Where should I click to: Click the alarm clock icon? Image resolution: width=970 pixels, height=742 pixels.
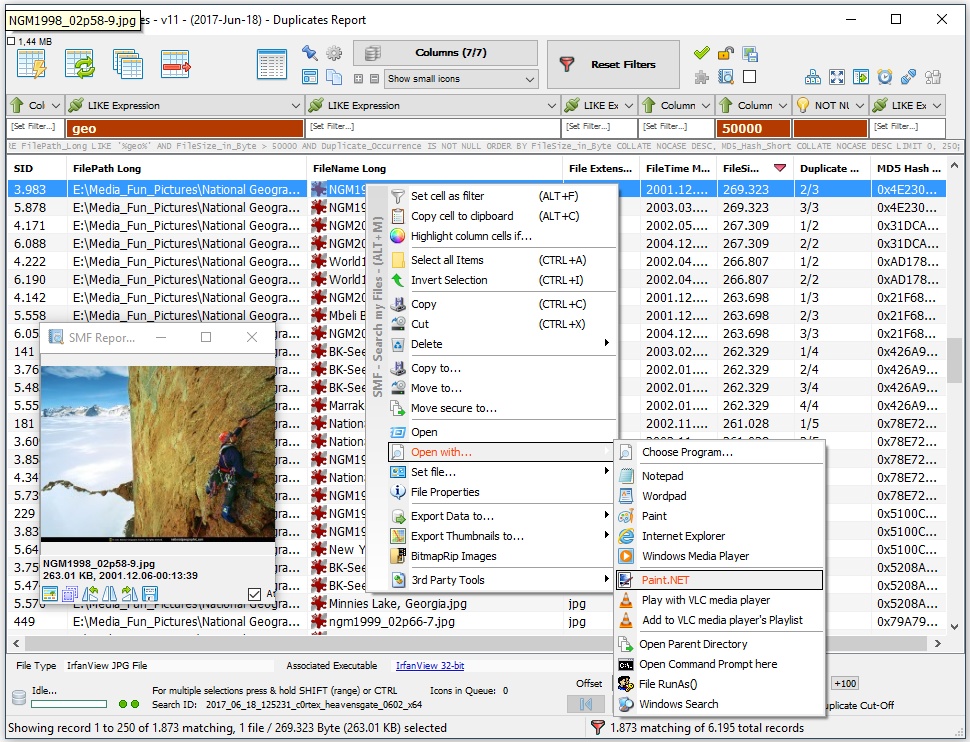885,77
